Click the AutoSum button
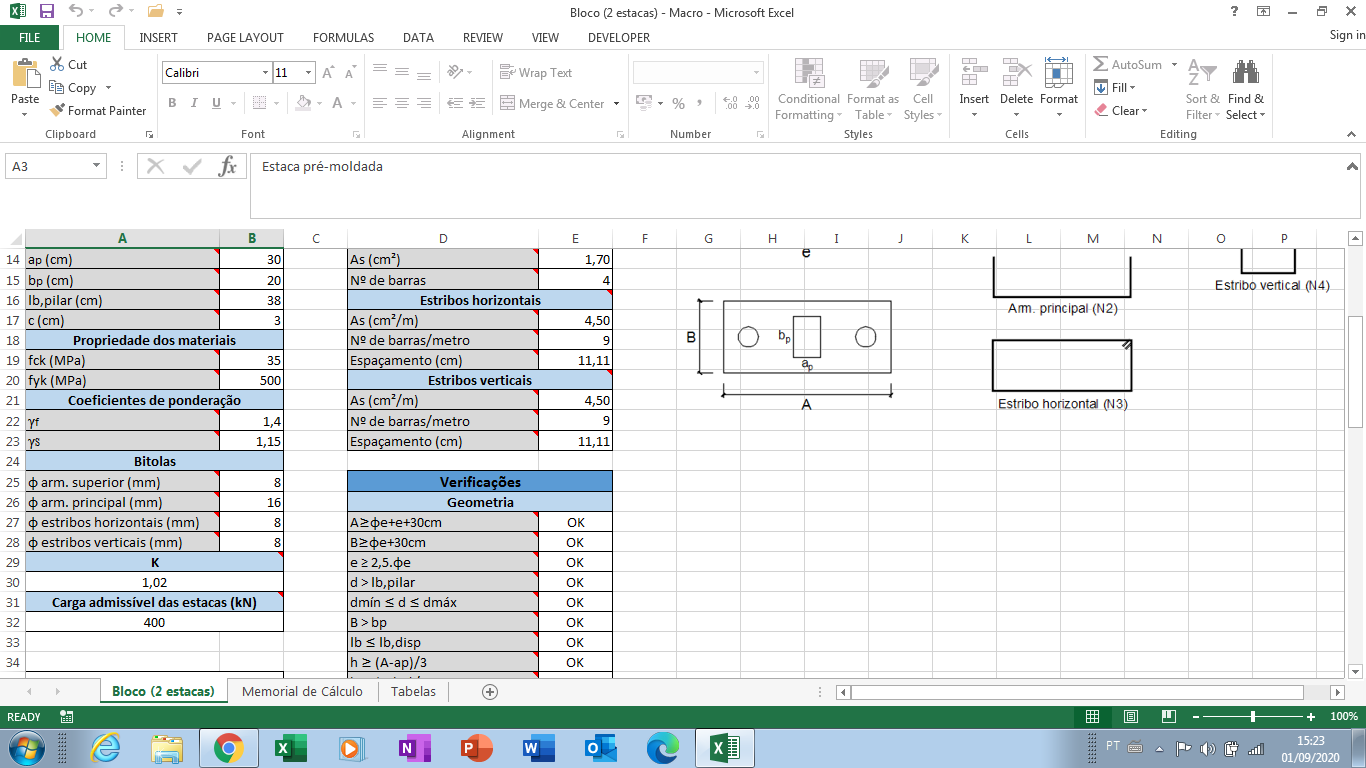Viewport: 1366px width, 768px height. pyautogui.click(x=1128, y=64)
